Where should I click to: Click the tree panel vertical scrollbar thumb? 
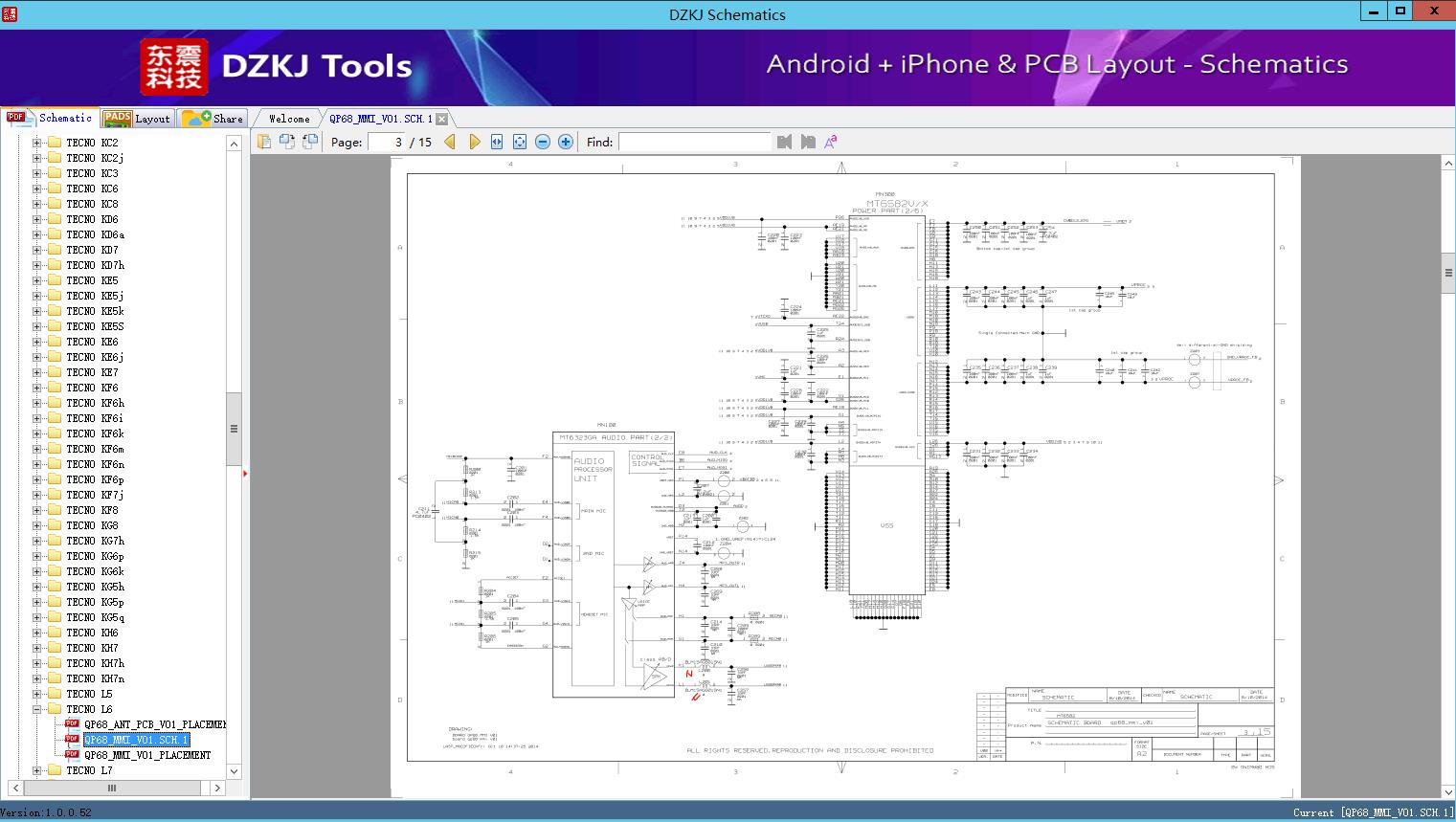234,429
